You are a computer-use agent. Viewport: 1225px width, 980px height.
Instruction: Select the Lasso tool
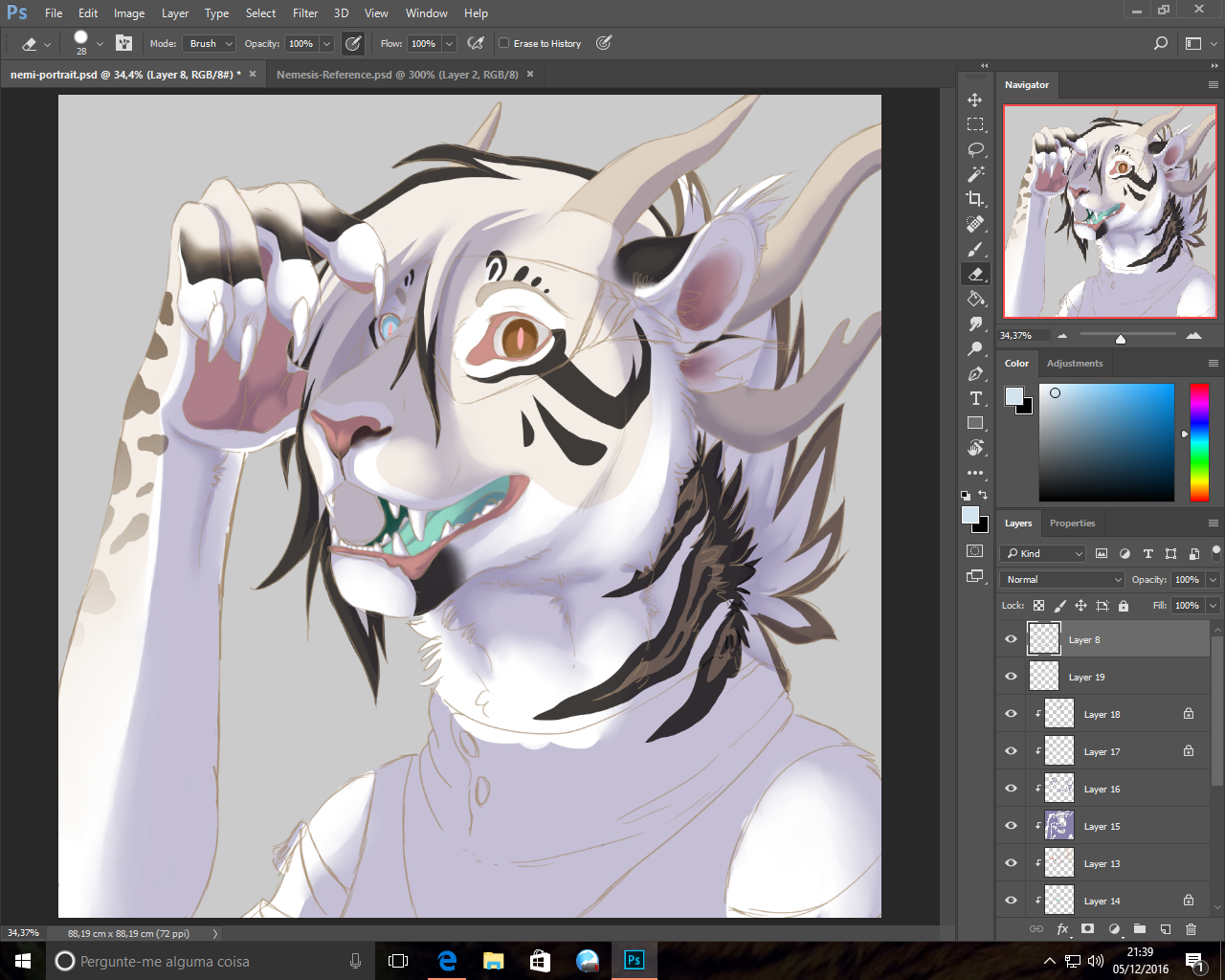(x=975, y=149)
